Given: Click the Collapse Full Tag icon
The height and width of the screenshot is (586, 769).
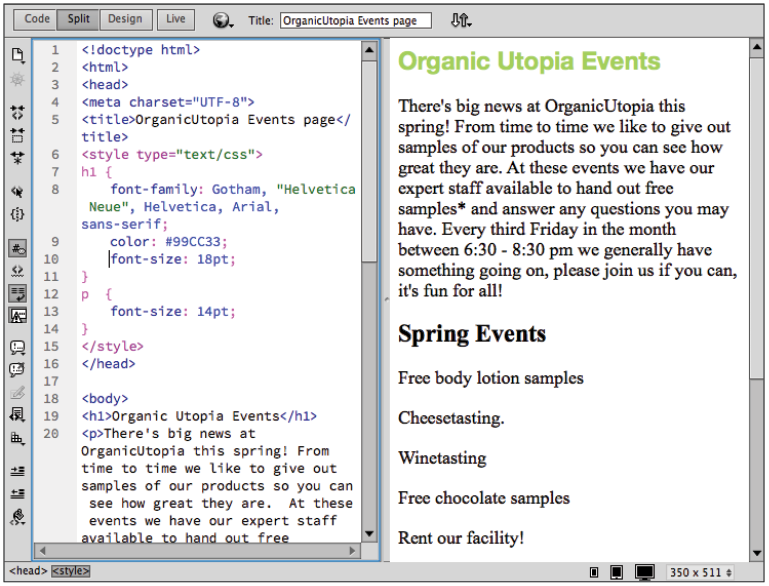Looking at the screenshot, I should click(17, 112).
